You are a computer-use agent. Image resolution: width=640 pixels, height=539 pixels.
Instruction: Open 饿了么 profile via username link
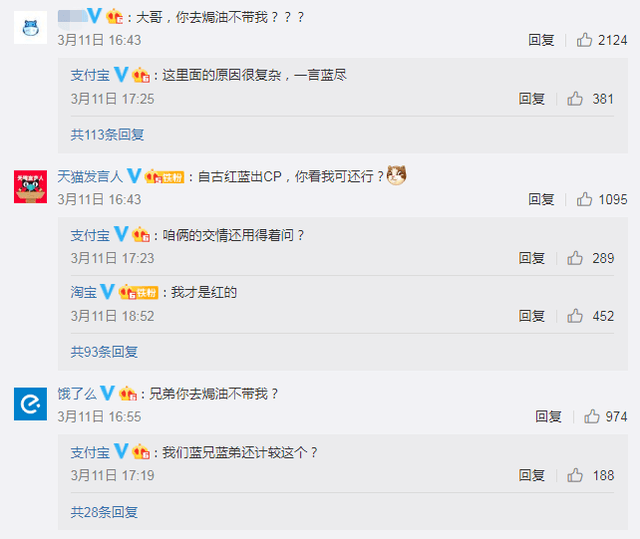77,393
